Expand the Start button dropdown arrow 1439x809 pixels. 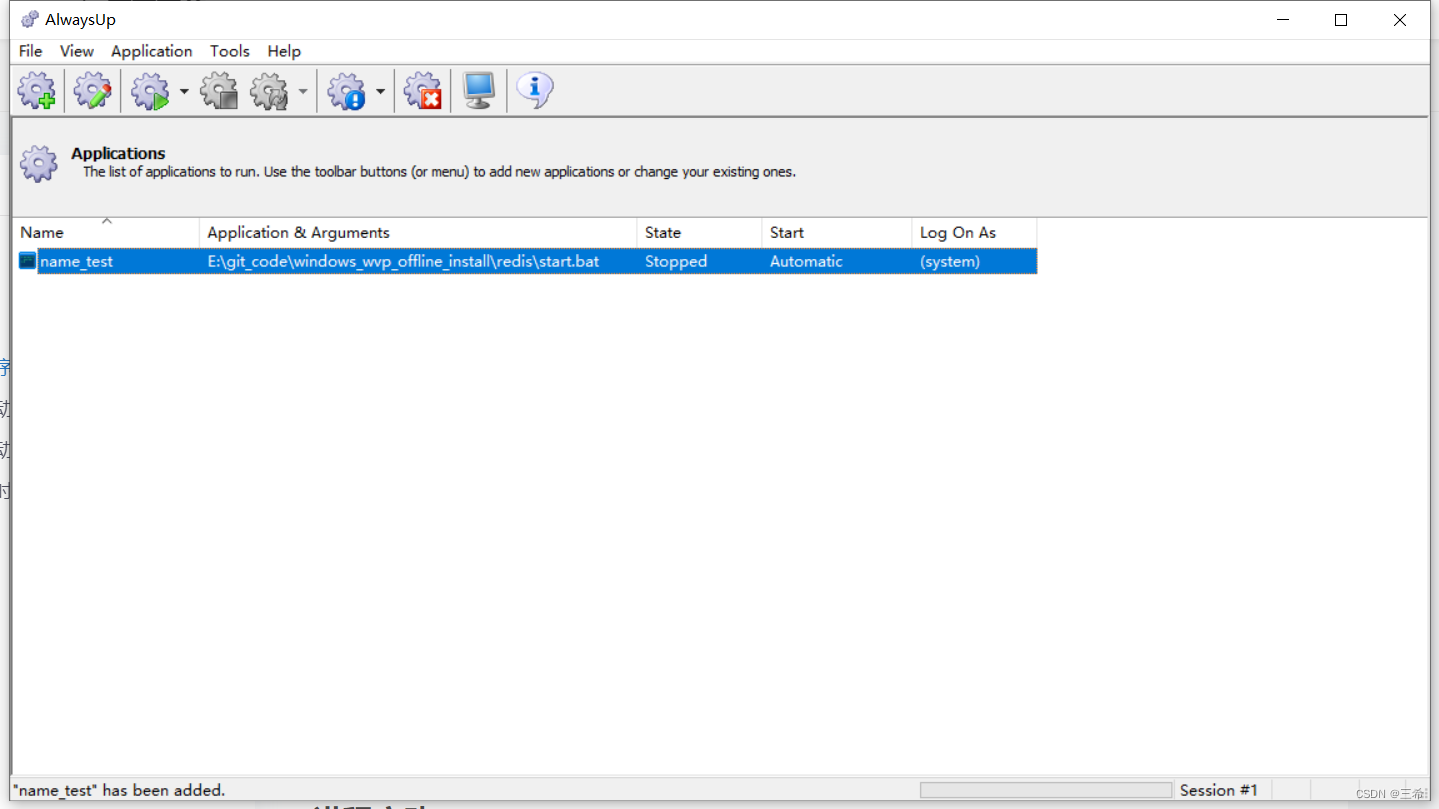[x=184, y=90]
